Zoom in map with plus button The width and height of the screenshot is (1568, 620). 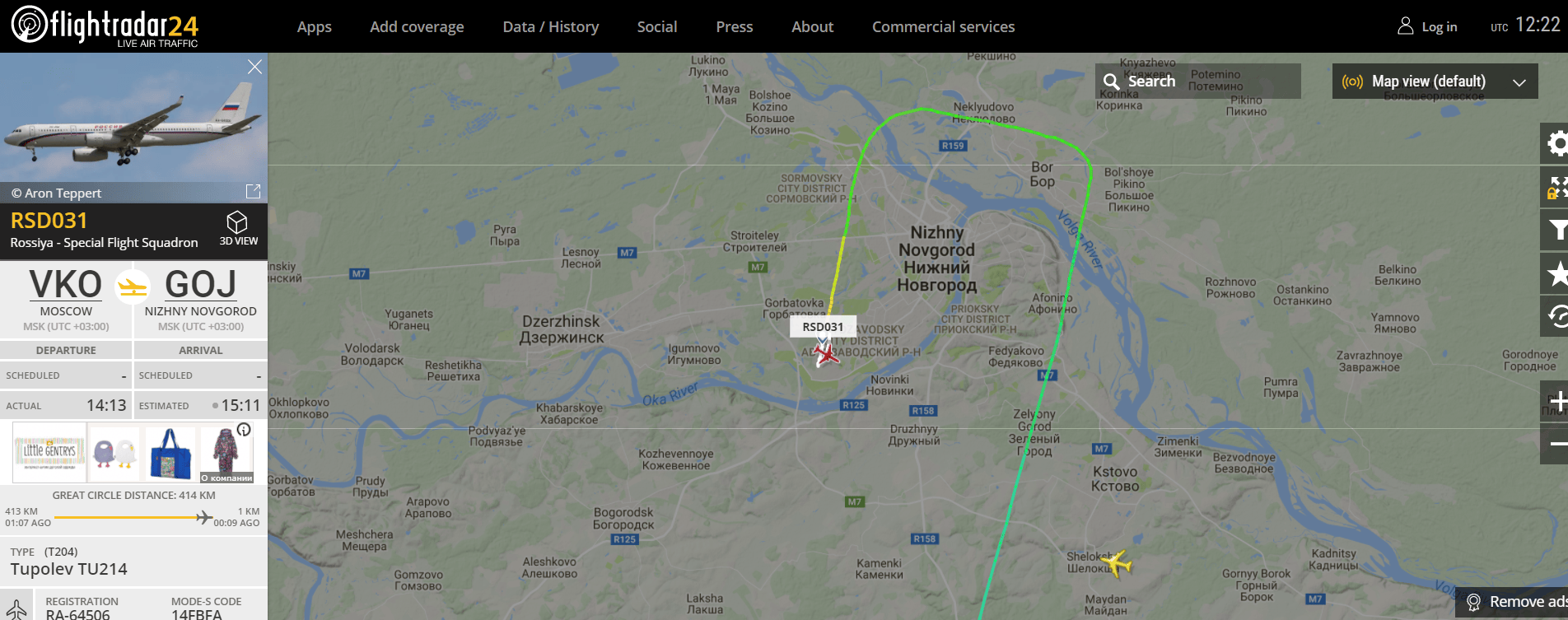point(1556,401)
